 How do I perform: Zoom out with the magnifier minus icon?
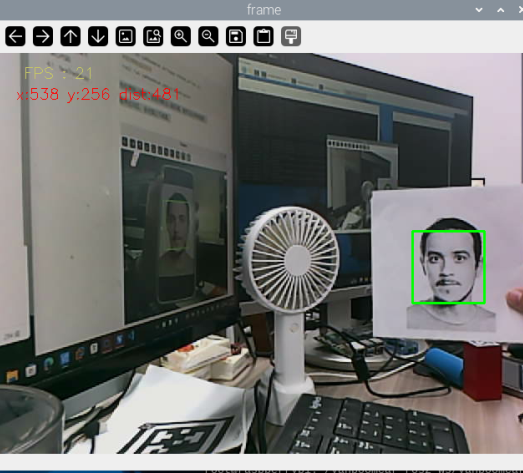click(x=208, y=36)
